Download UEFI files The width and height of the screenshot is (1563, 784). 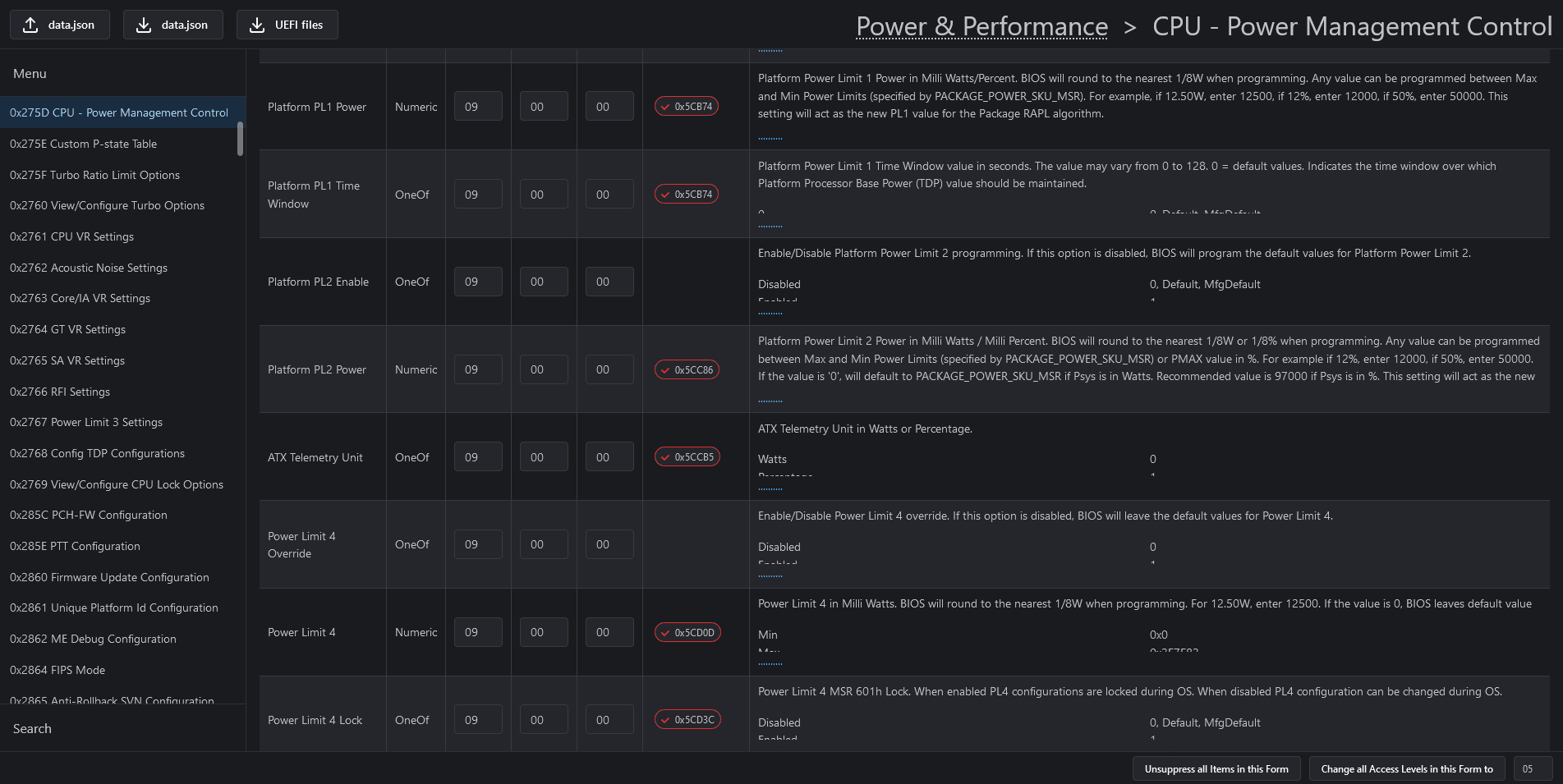[287, 25]
